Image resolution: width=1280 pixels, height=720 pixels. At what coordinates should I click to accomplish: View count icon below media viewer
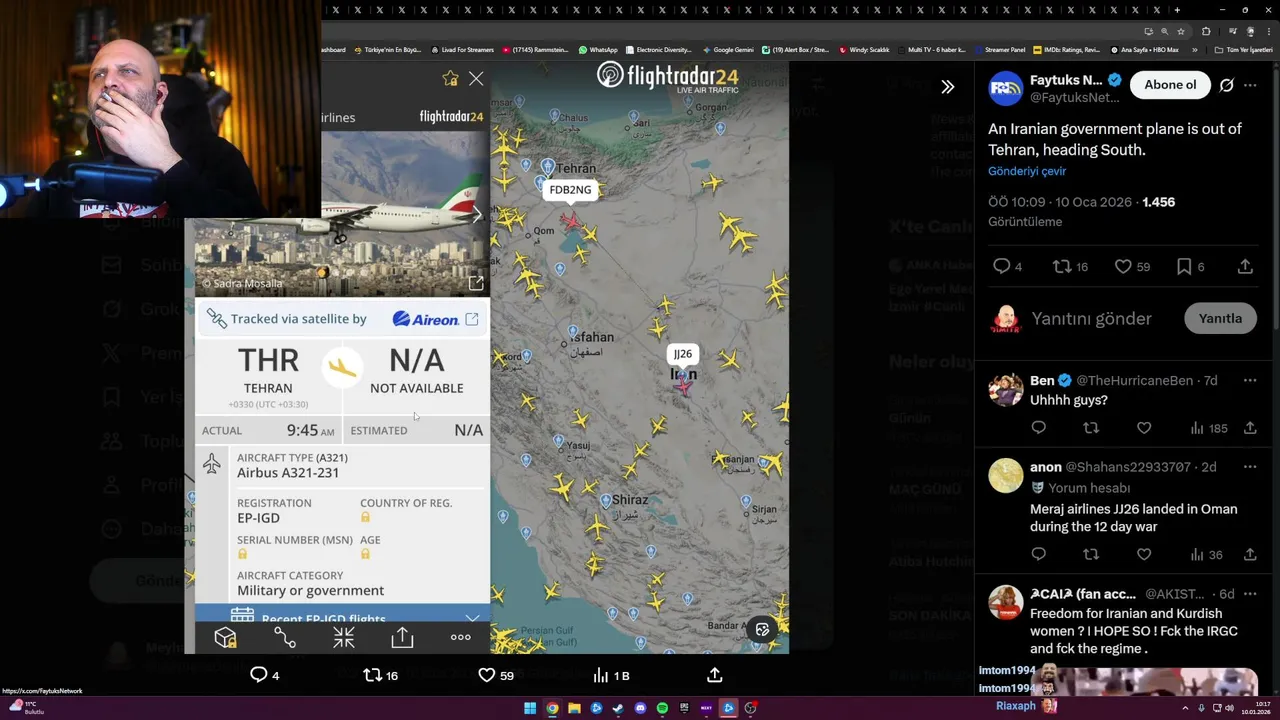[611, 675]
